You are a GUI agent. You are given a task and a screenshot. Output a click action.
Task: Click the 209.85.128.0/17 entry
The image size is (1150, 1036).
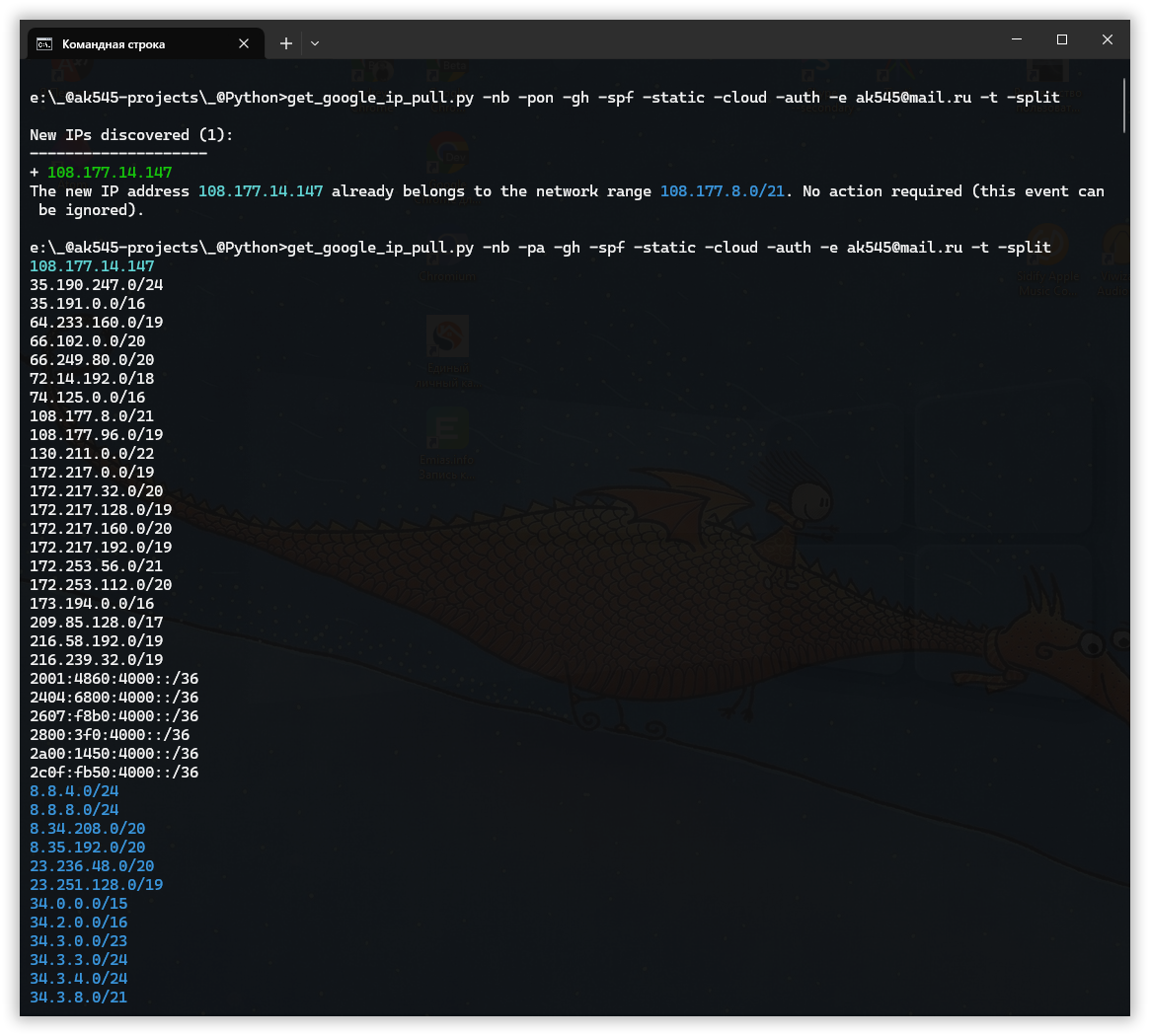point(96,623)
